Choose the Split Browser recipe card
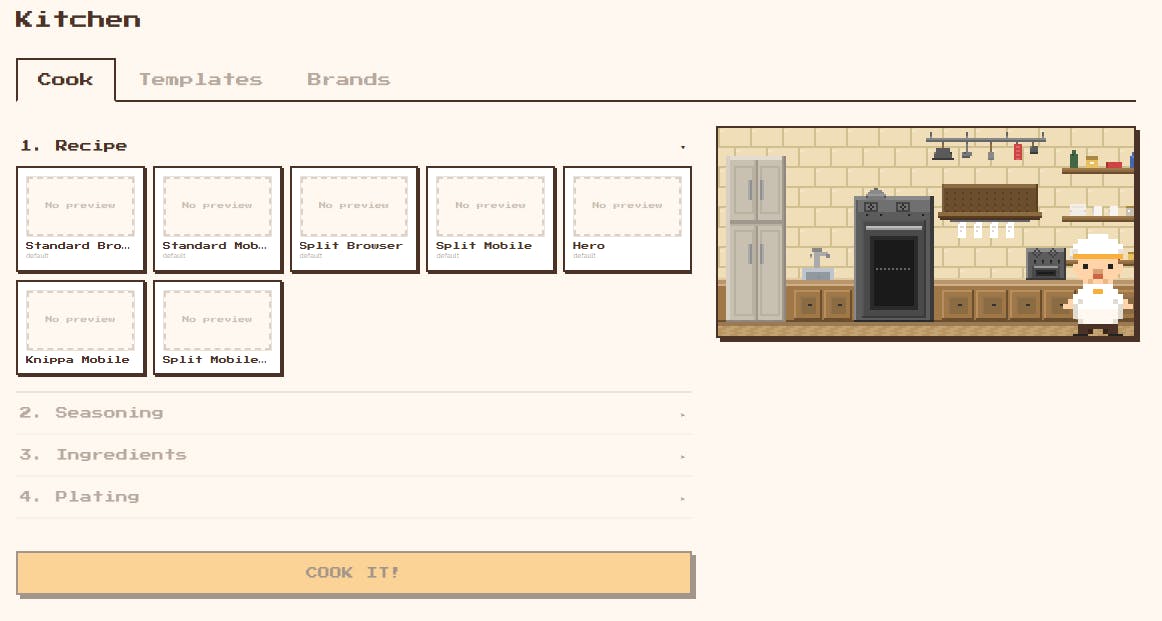 [x=354, y=219]
